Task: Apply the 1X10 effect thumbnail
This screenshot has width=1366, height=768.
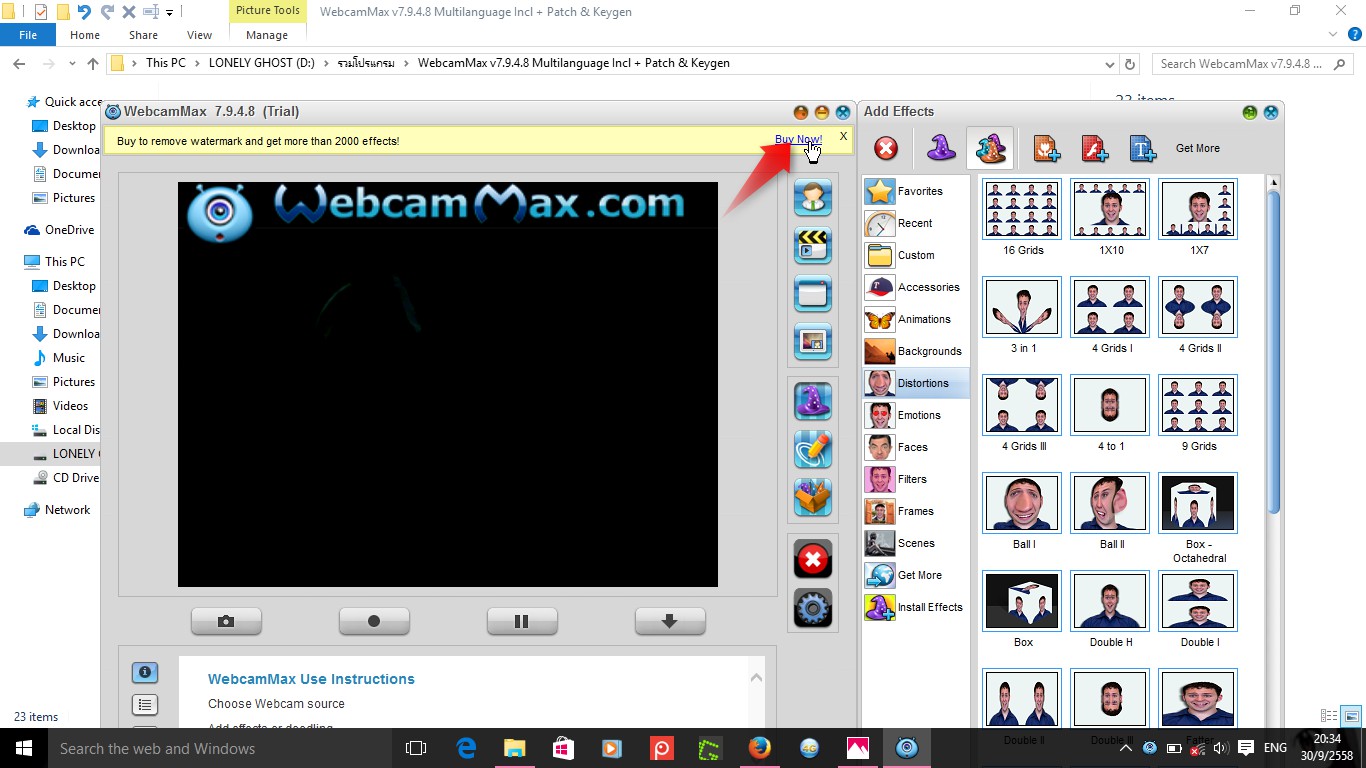Action: 1111,209
